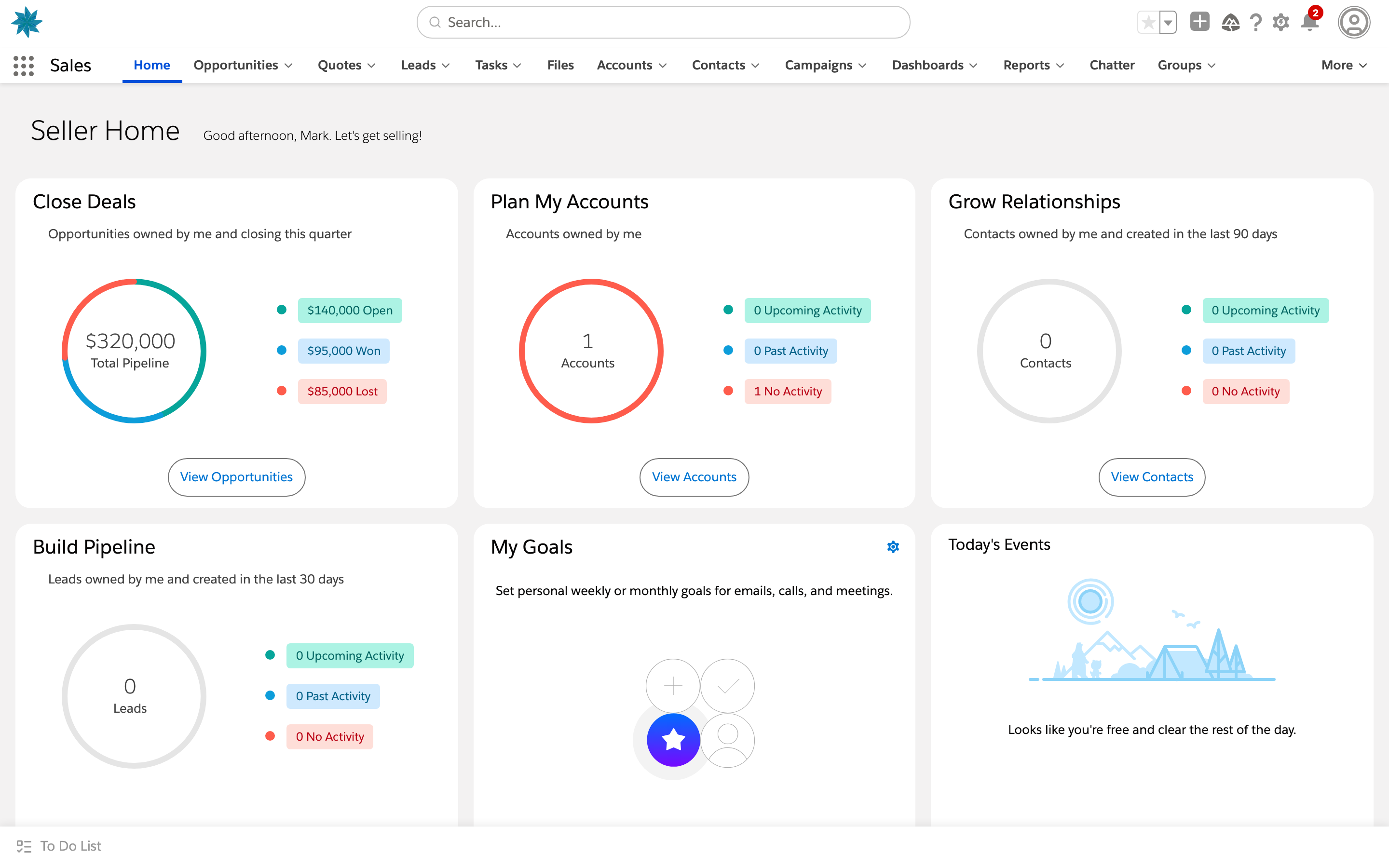Expand the Groups tab menu chevron

click(x=1212, y=66)
